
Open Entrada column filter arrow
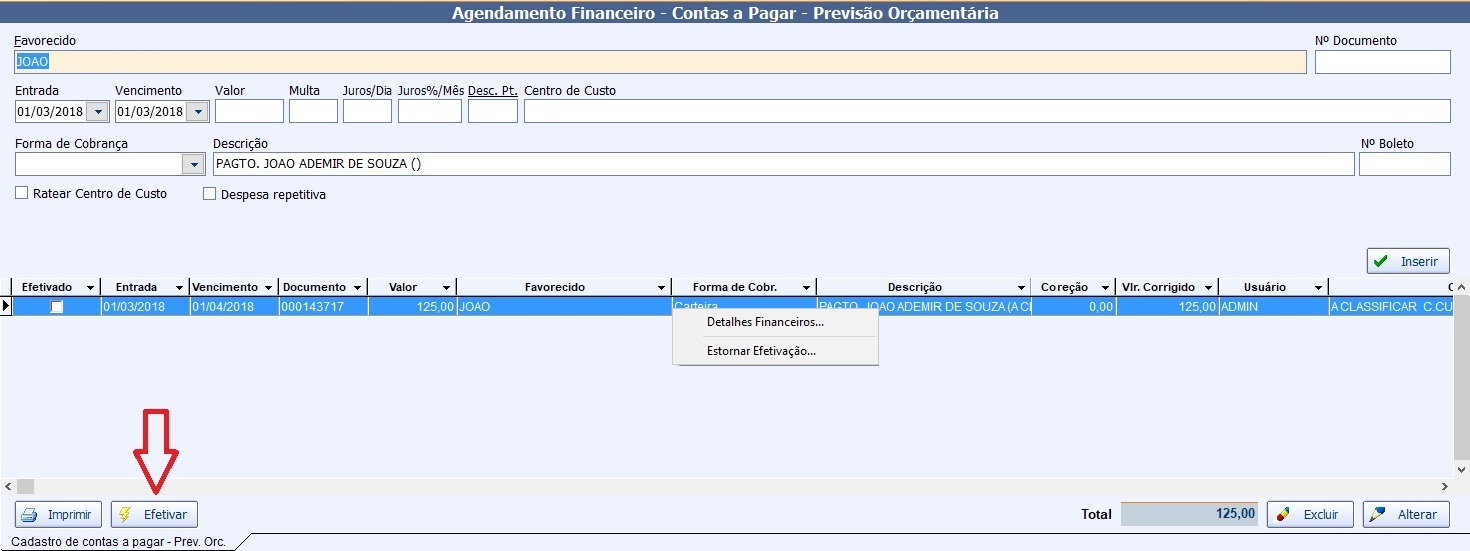(x=179, y=288)
